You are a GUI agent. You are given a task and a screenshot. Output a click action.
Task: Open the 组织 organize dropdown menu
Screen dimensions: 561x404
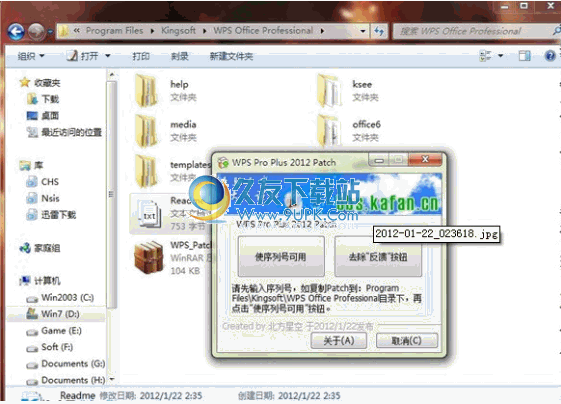point(31,56)
